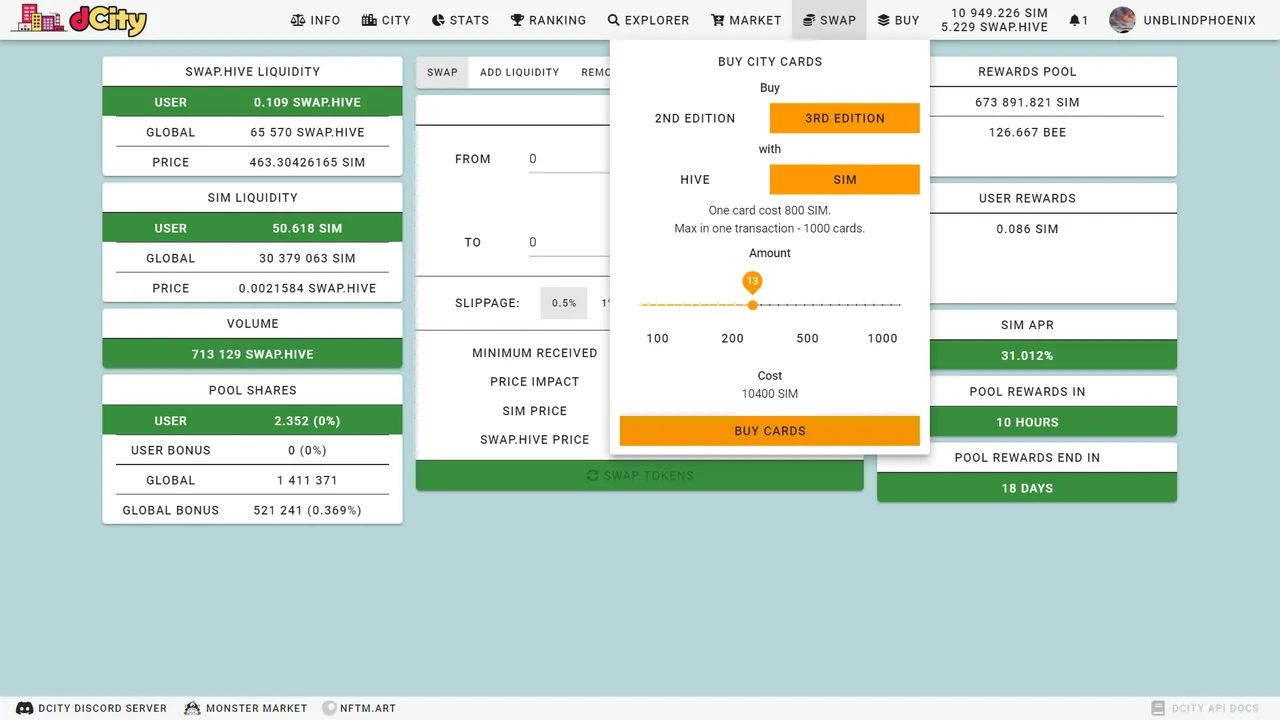Open the SWAP page

829,20
